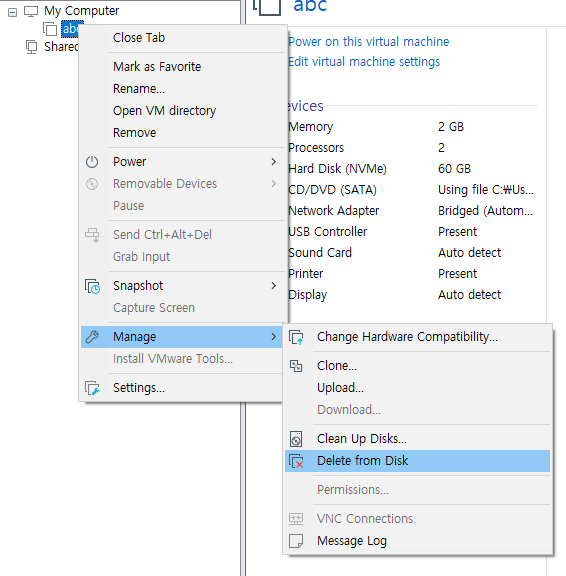The image size is (566, 576).
Task: Click VNC Connections entry
Action: pyautogui.click(x=417, y=519)
